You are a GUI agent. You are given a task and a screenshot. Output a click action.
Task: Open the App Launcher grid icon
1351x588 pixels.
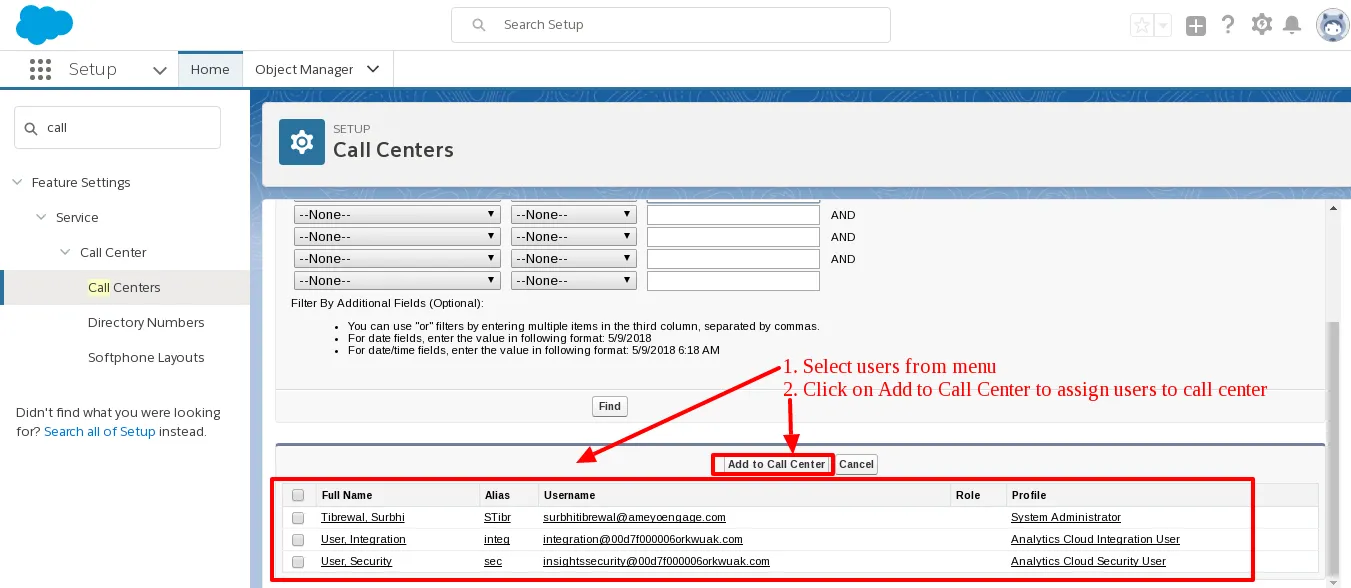(40, 69)
